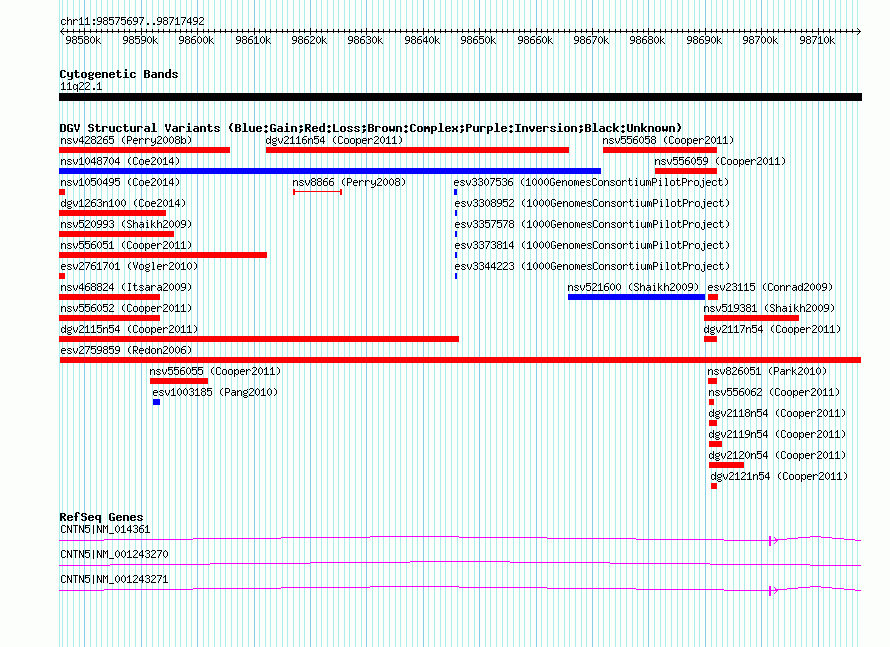Select esv3344223 1000Genomes variant label
890x647 pixels.
click(592, 266)
